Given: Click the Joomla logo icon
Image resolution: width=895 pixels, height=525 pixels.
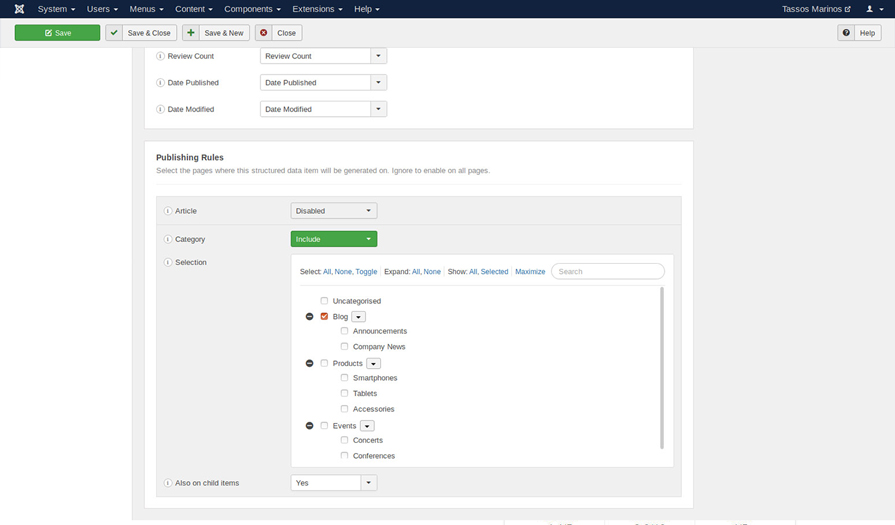Looking at the screenshot, I should pos(19,9).
